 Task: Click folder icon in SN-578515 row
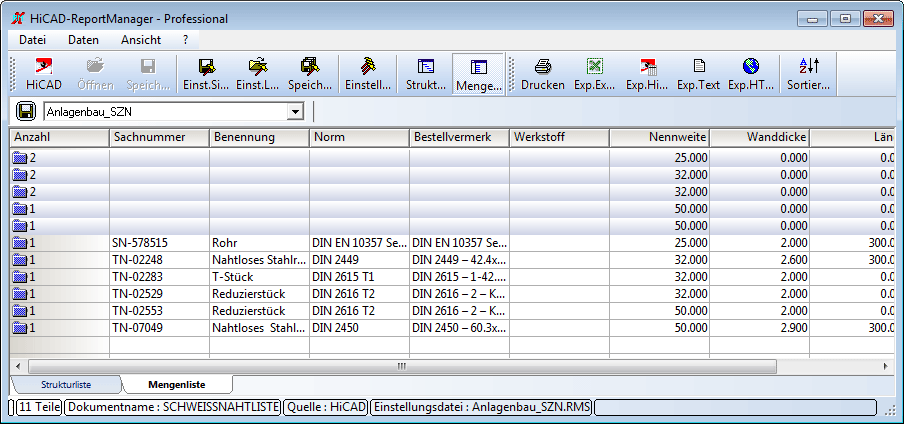click(21, 243)
